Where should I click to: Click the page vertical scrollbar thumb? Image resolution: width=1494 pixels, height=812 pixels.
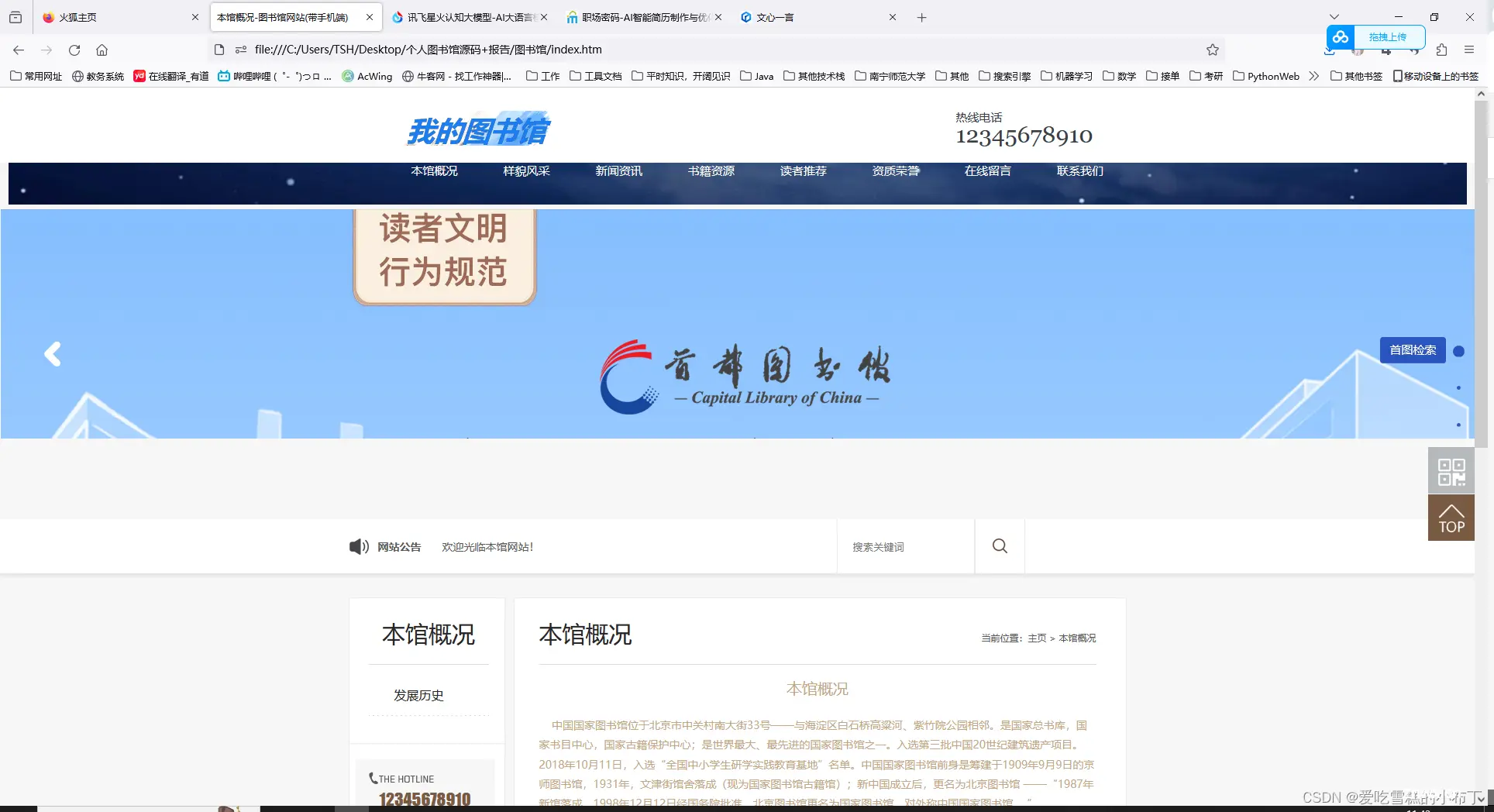tap(1481, 274)
